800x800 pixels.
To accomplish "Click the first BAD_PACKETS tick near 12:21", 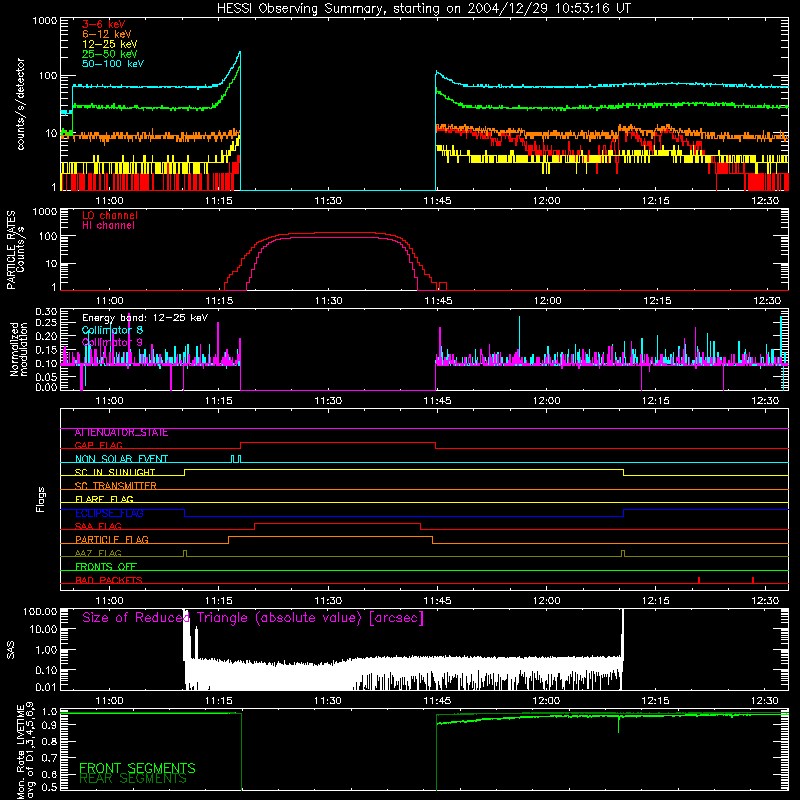I will tap(698, 580).
